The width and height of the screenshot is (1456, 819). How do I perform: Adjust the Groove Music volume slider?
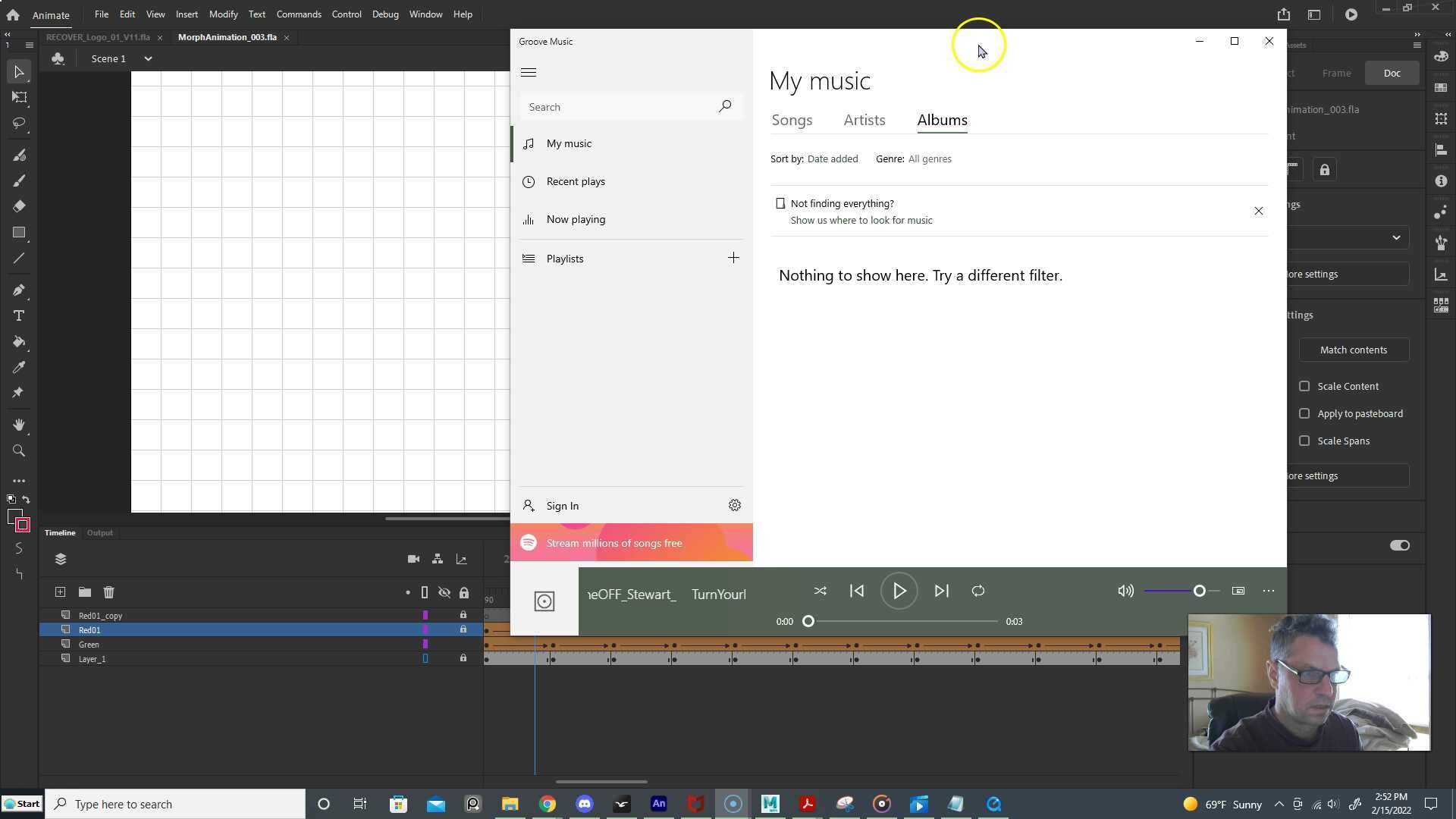point(1198,591)
